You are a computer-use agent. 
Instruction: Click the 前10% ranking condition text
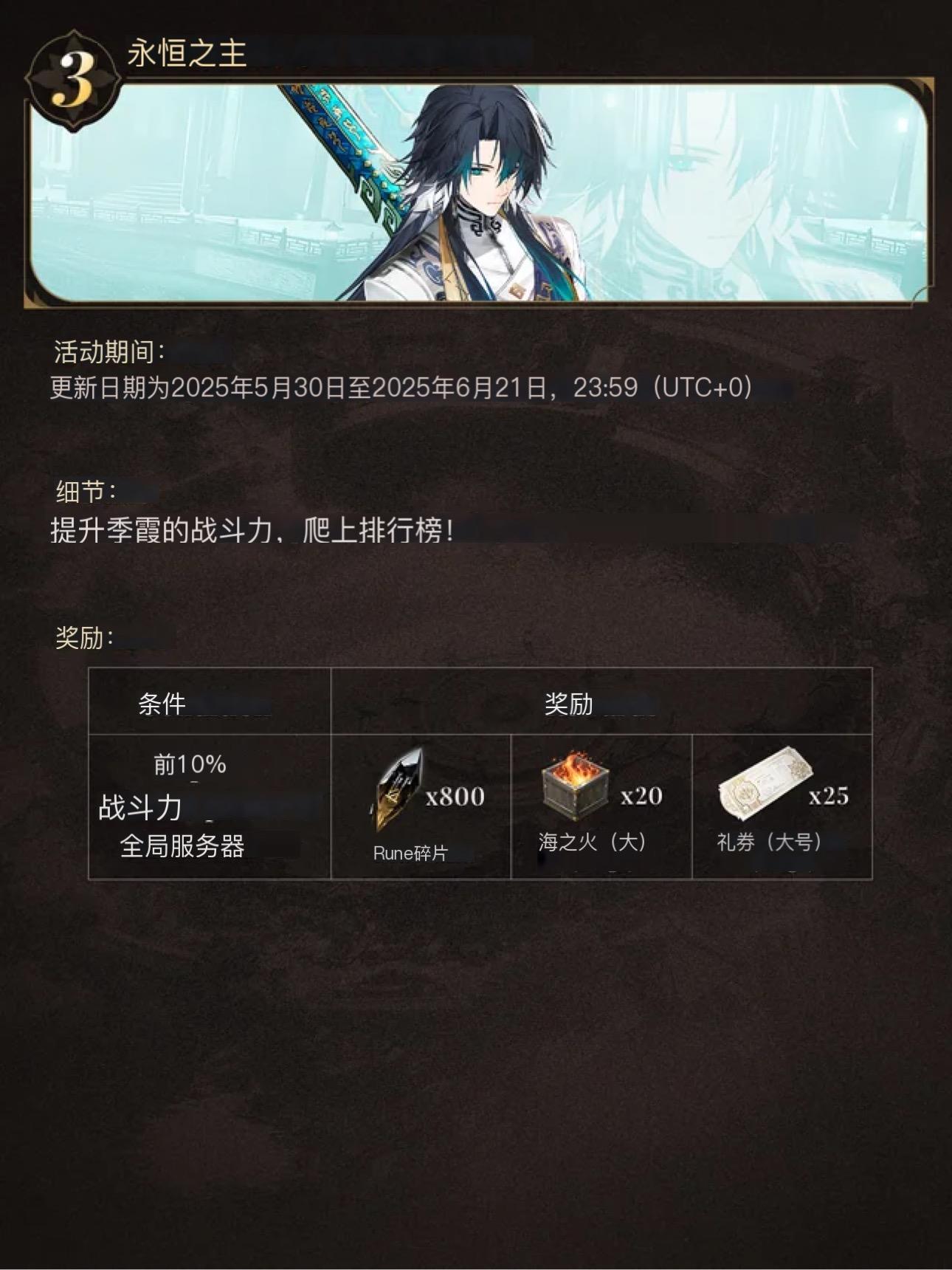(x=190, y=764)
